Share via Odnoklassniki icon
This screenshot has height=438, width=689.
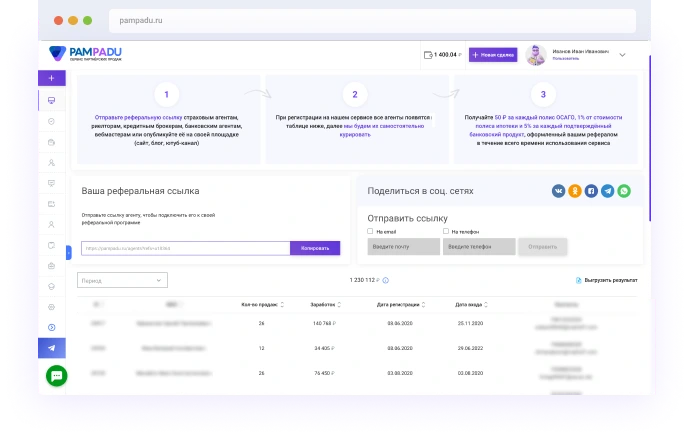tap(575, 190)
